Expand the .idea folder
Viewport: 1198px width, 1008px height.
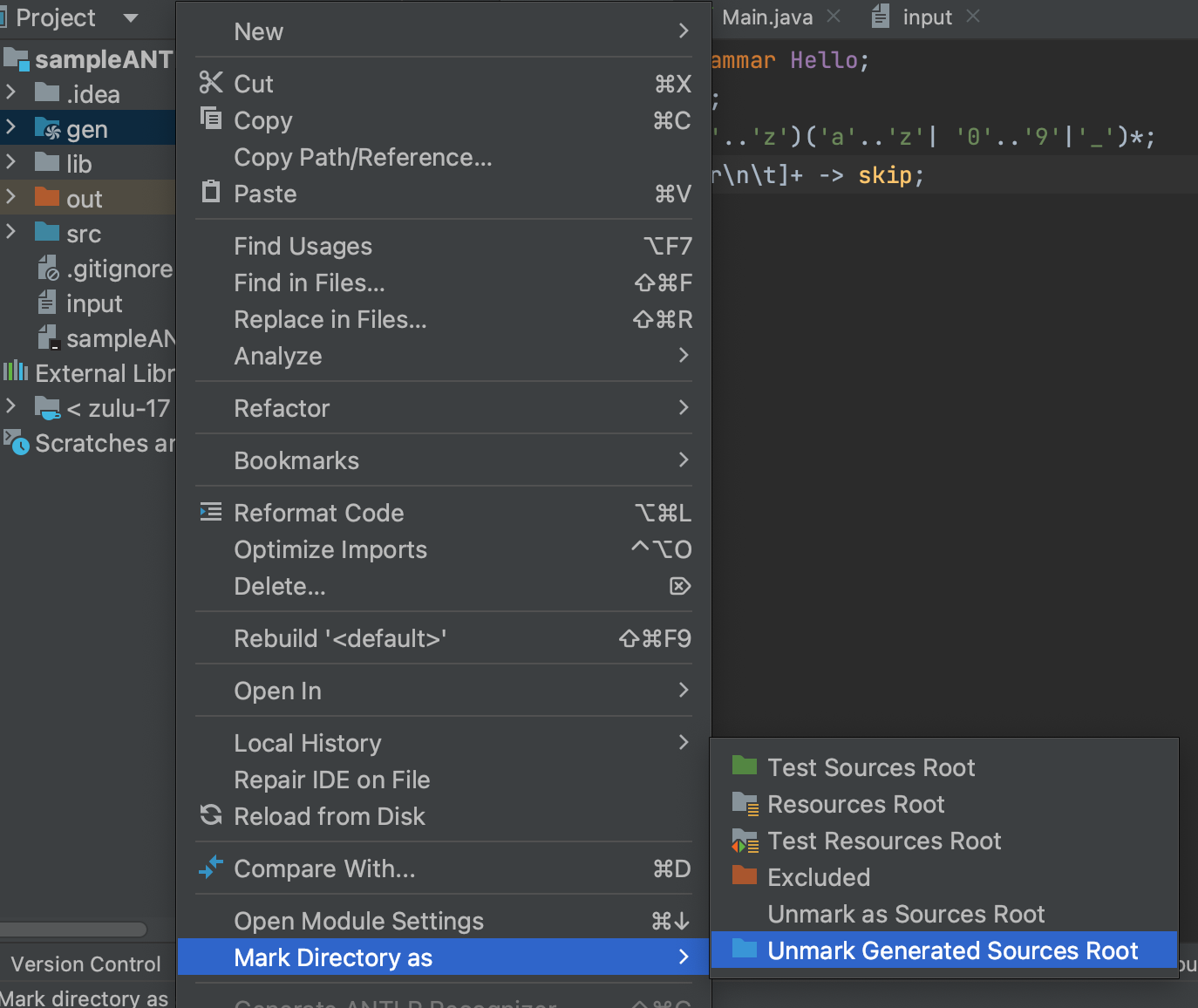[11, 92]
